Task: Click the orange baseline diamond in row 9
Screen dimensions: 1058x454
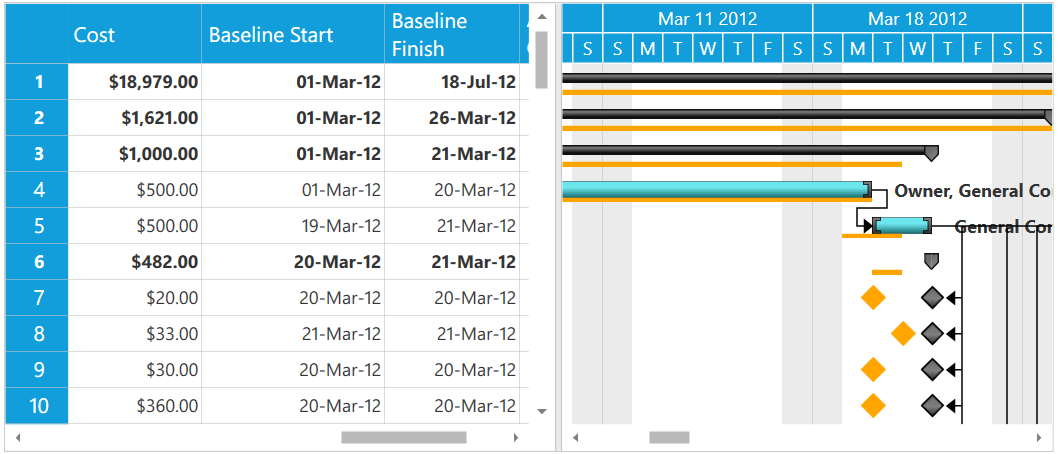Action: [x=873, y=370]
